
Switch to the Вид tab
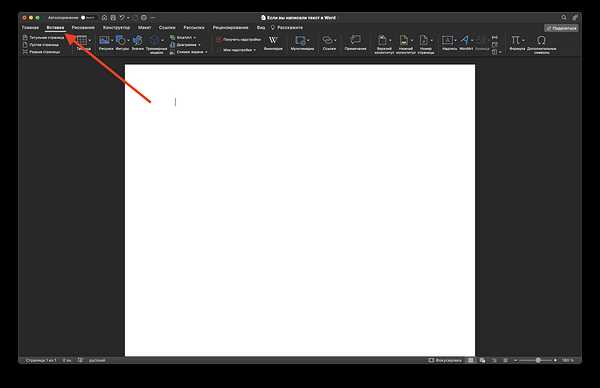point(261,28)
